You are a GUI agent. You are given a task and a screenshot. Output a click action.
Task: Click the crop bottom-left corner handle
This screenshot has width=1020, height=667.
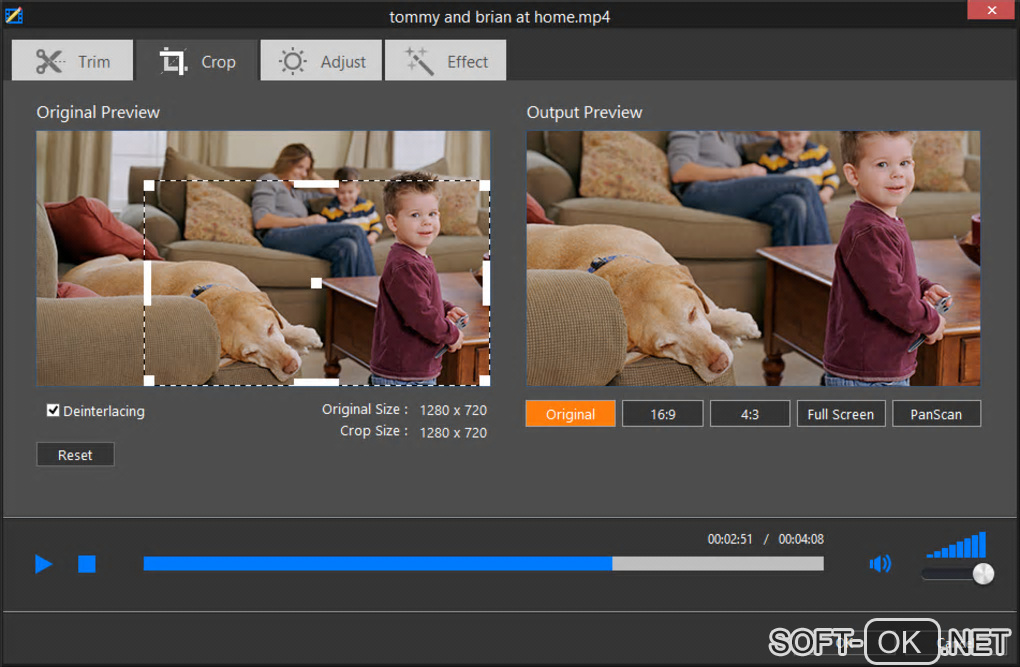pos(149,381)
